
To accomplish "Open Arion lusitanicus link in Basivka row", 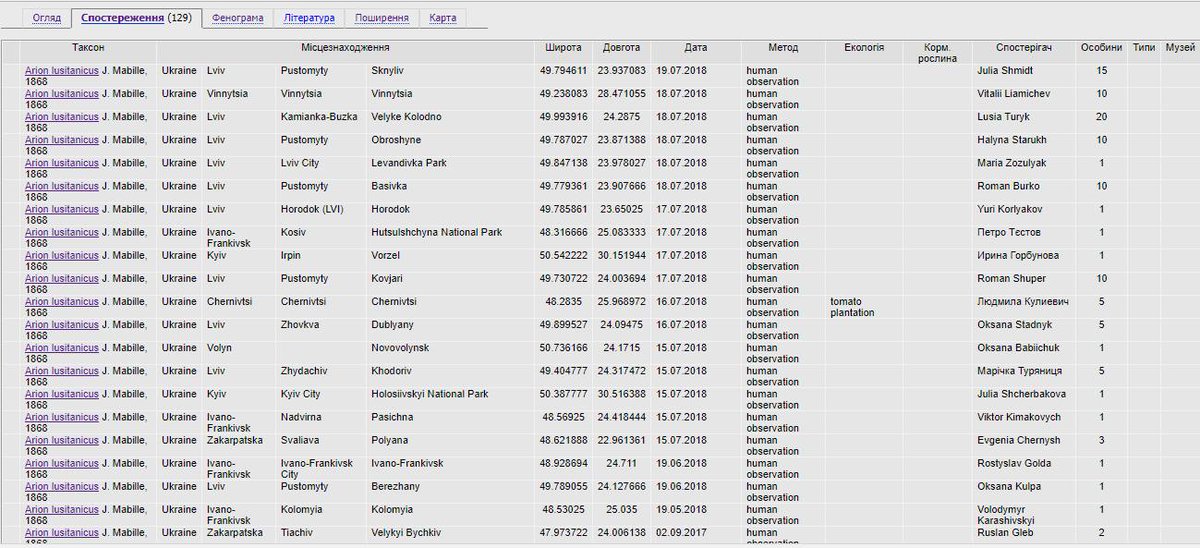I will pos(62,186).
